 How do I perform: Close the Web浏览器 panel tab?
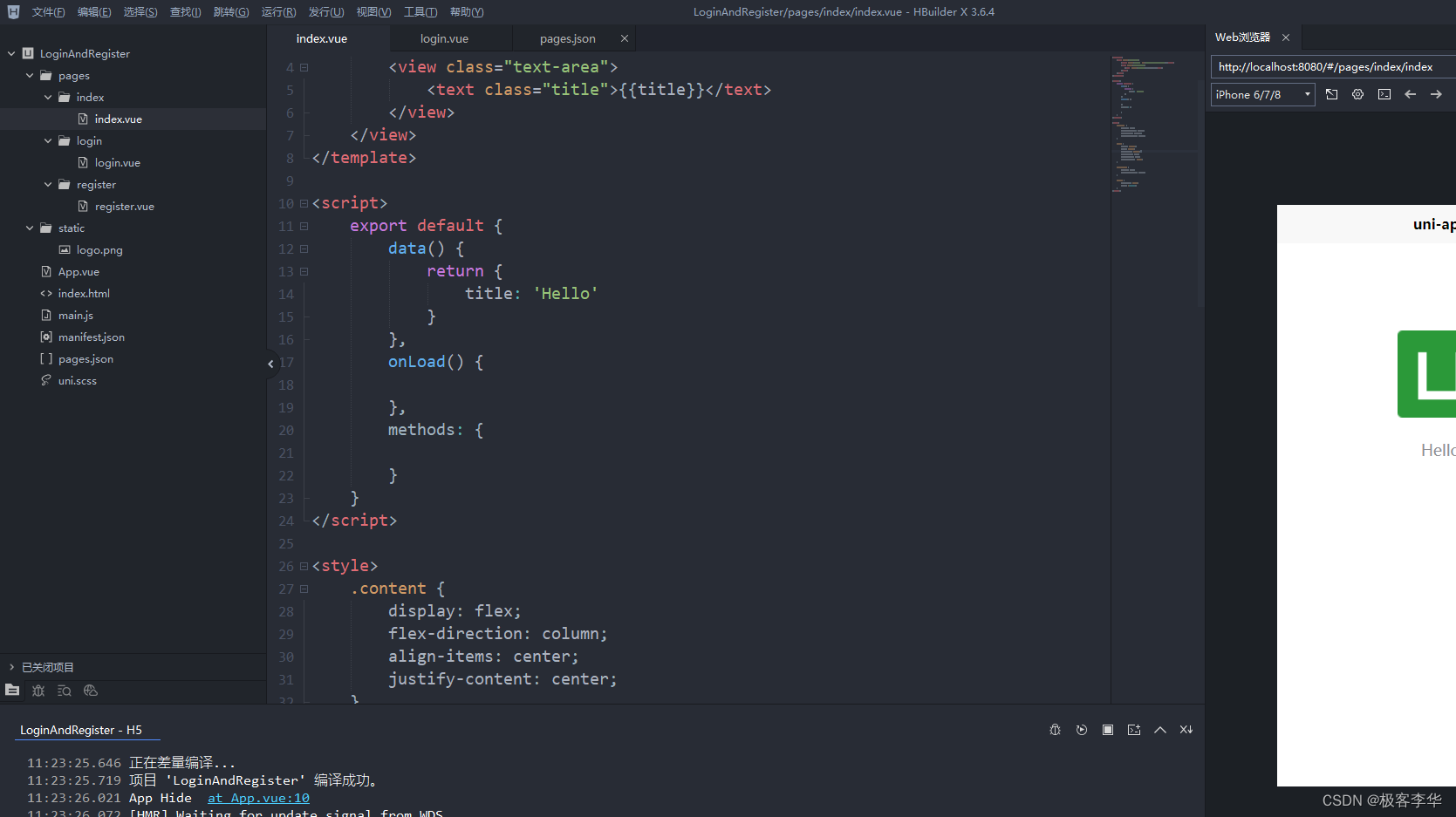[1285, 37]
